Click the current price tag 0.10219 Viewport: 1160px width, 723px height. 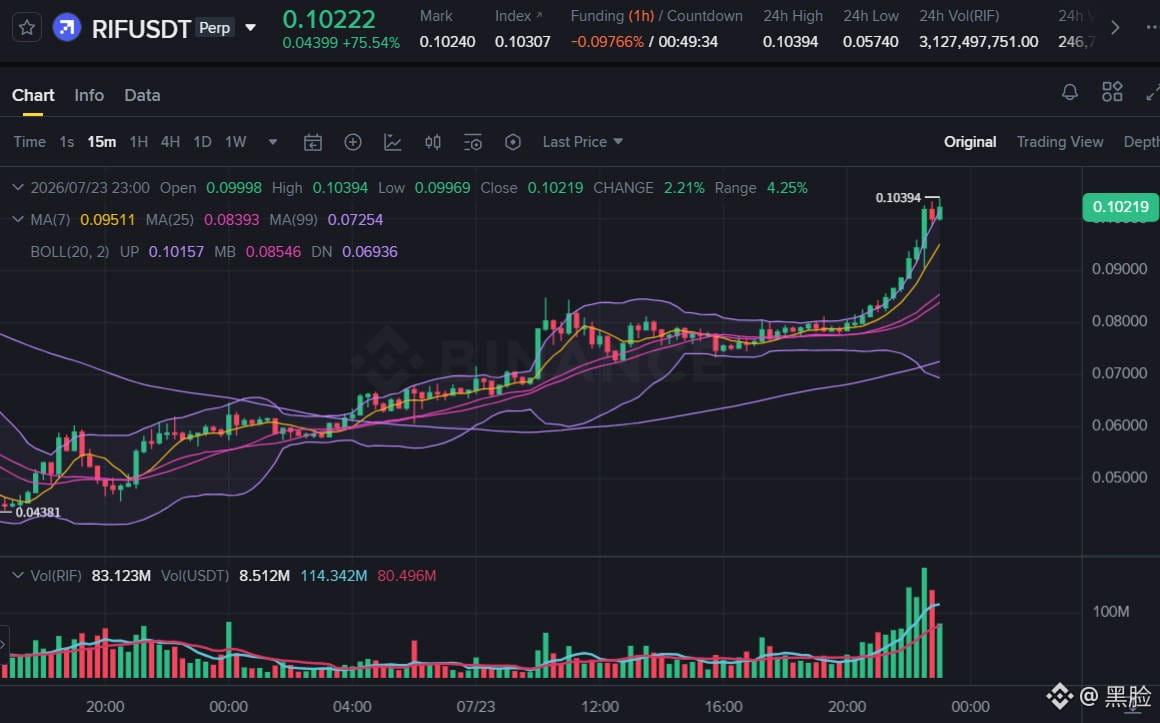pos(1120,207)
